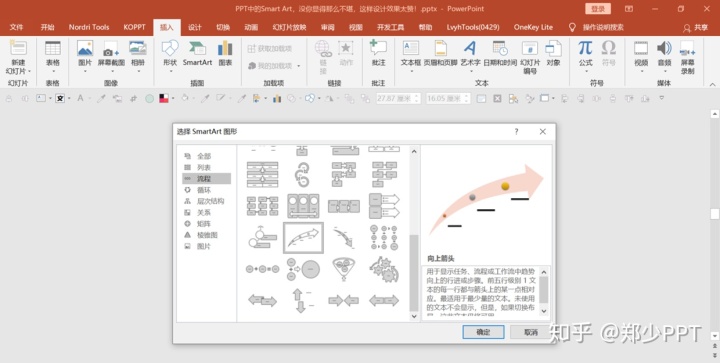Click the SmartArt icon in the ribbon
This screenshot has width=720, height=363.
(x=197, y=48)
